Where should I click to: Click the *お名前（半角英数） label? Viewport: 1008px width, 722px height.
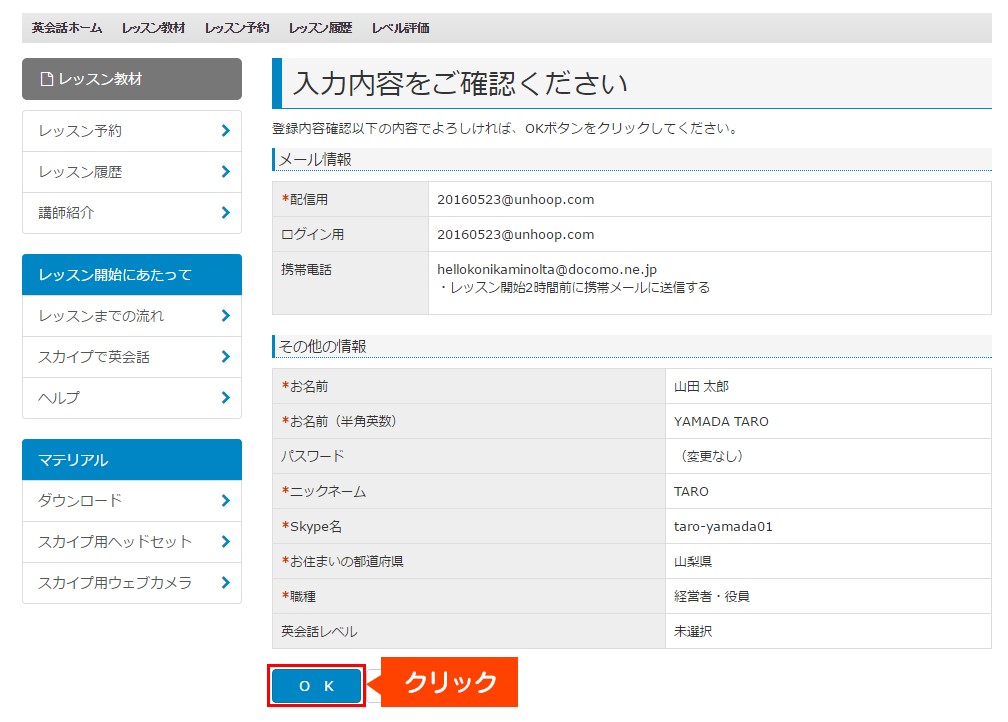pyautogui.click(x=341, y=422)
